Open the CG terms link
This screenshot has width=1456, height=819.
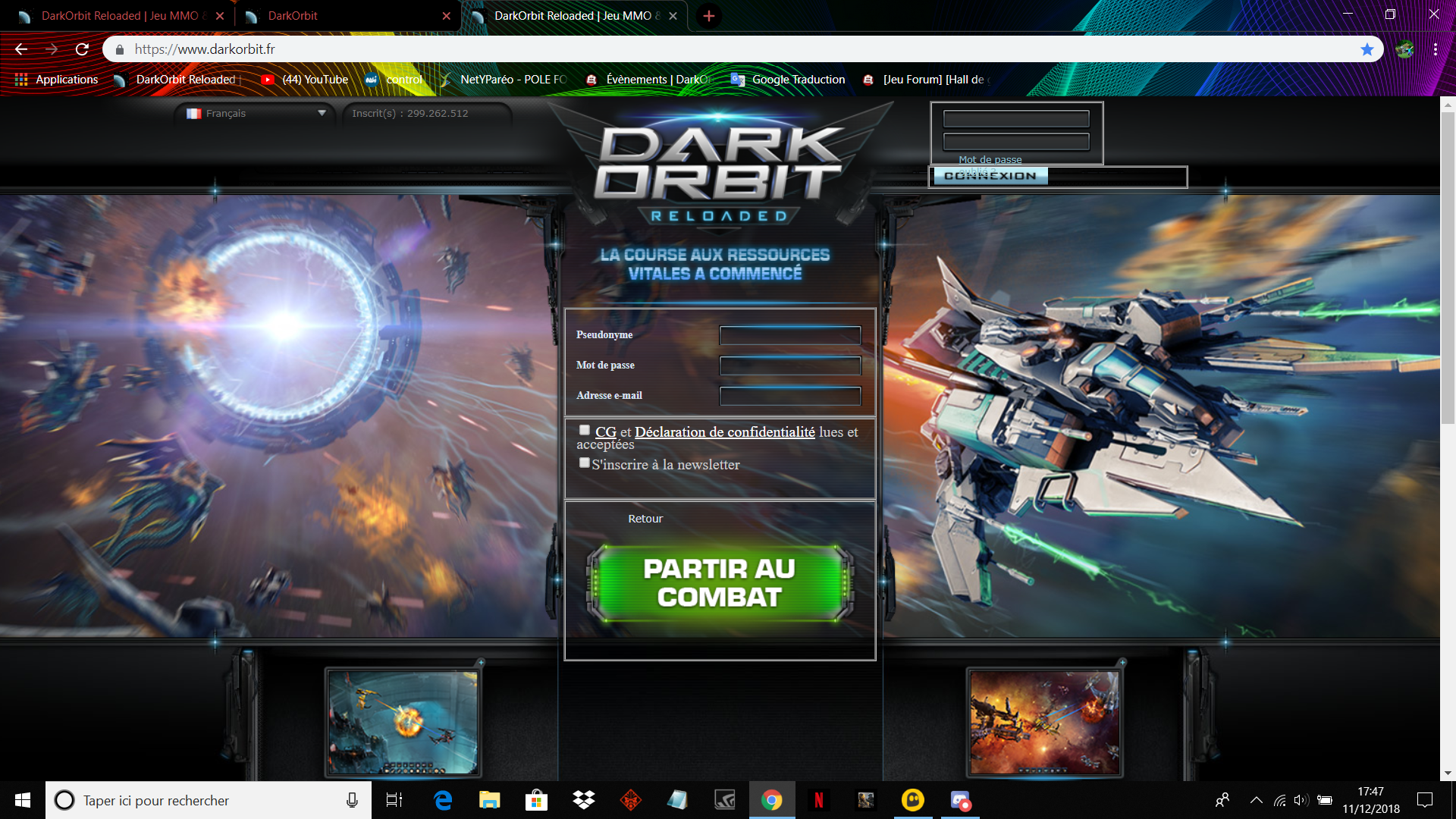[x=606, y=432]
